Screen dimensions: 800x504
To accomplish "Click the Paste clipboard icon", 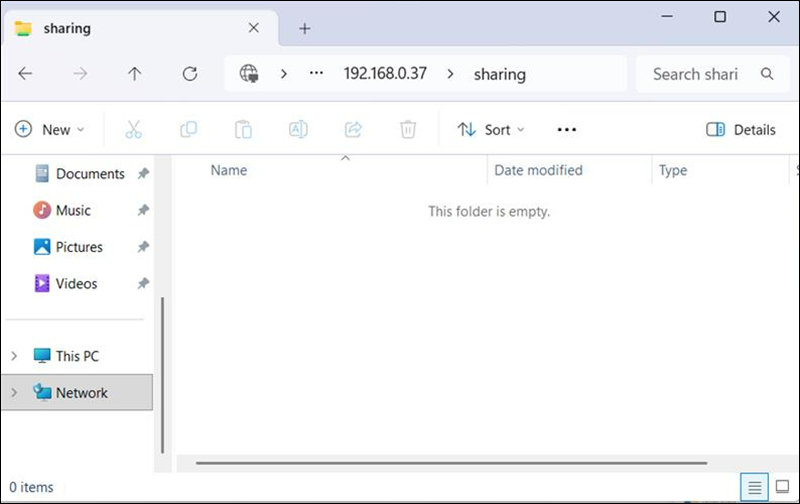I will click(243, 130).
